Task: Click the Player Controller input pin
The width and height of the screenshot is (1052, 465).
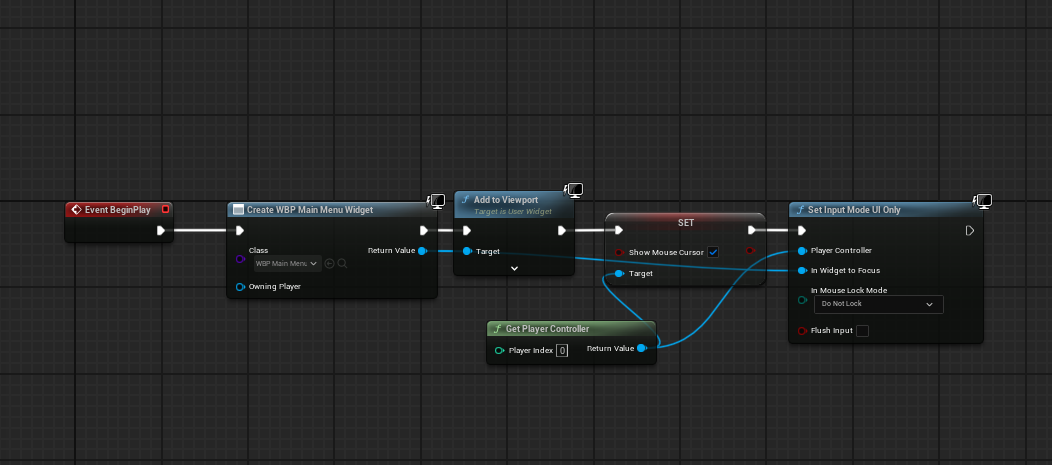Action: (802, 251)
